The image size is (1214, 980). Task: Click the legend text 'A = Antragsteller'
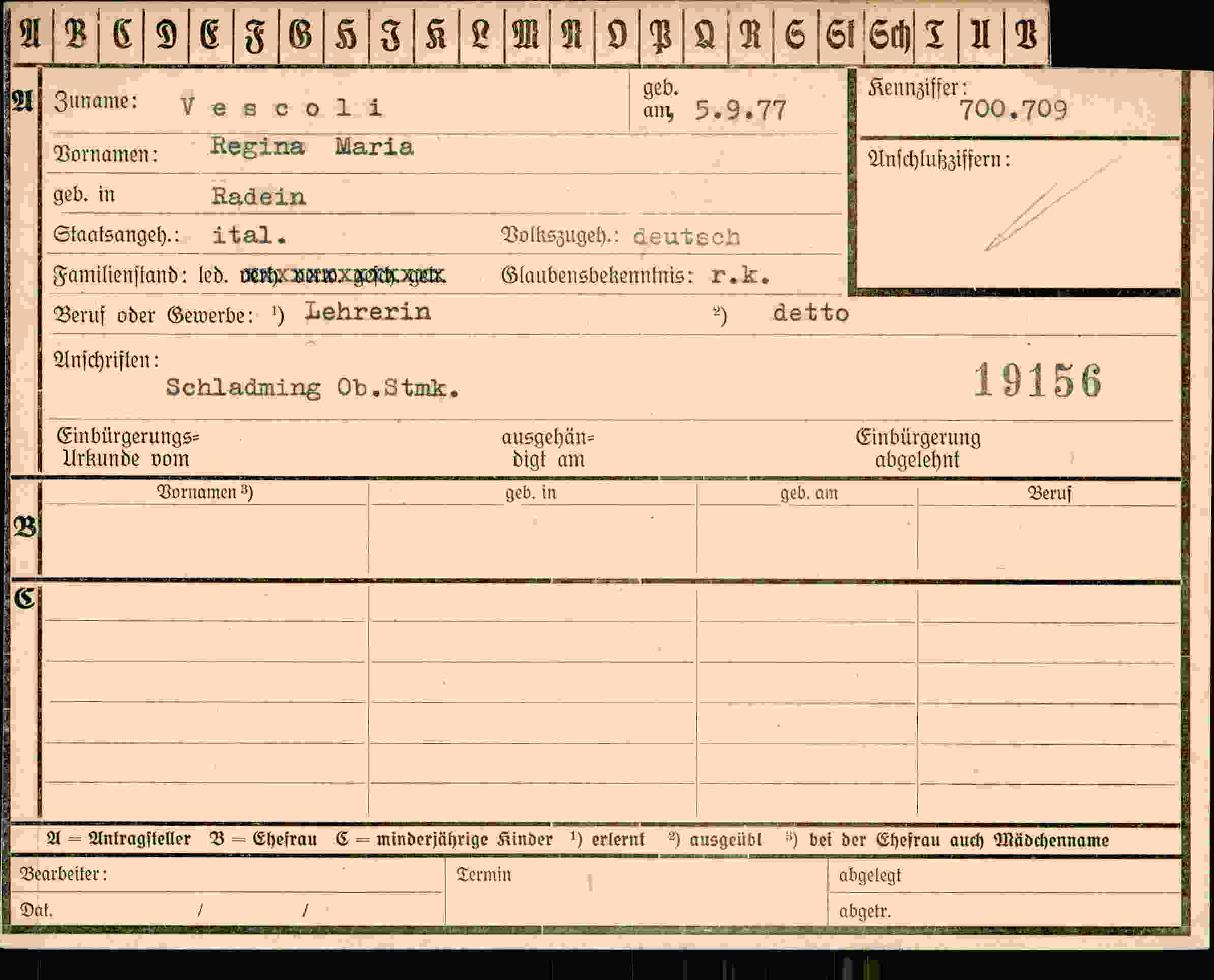pos(118,839)
